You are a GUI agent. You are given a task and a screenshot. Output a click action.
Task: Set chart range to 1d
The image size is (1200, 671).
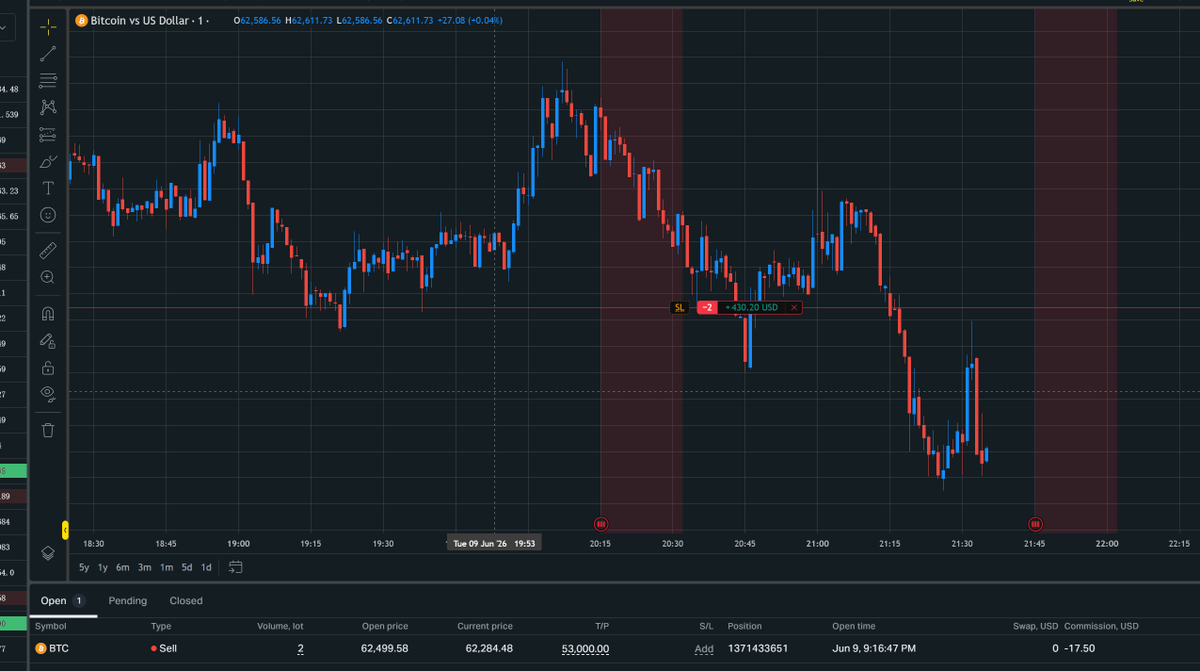point(206,567)
